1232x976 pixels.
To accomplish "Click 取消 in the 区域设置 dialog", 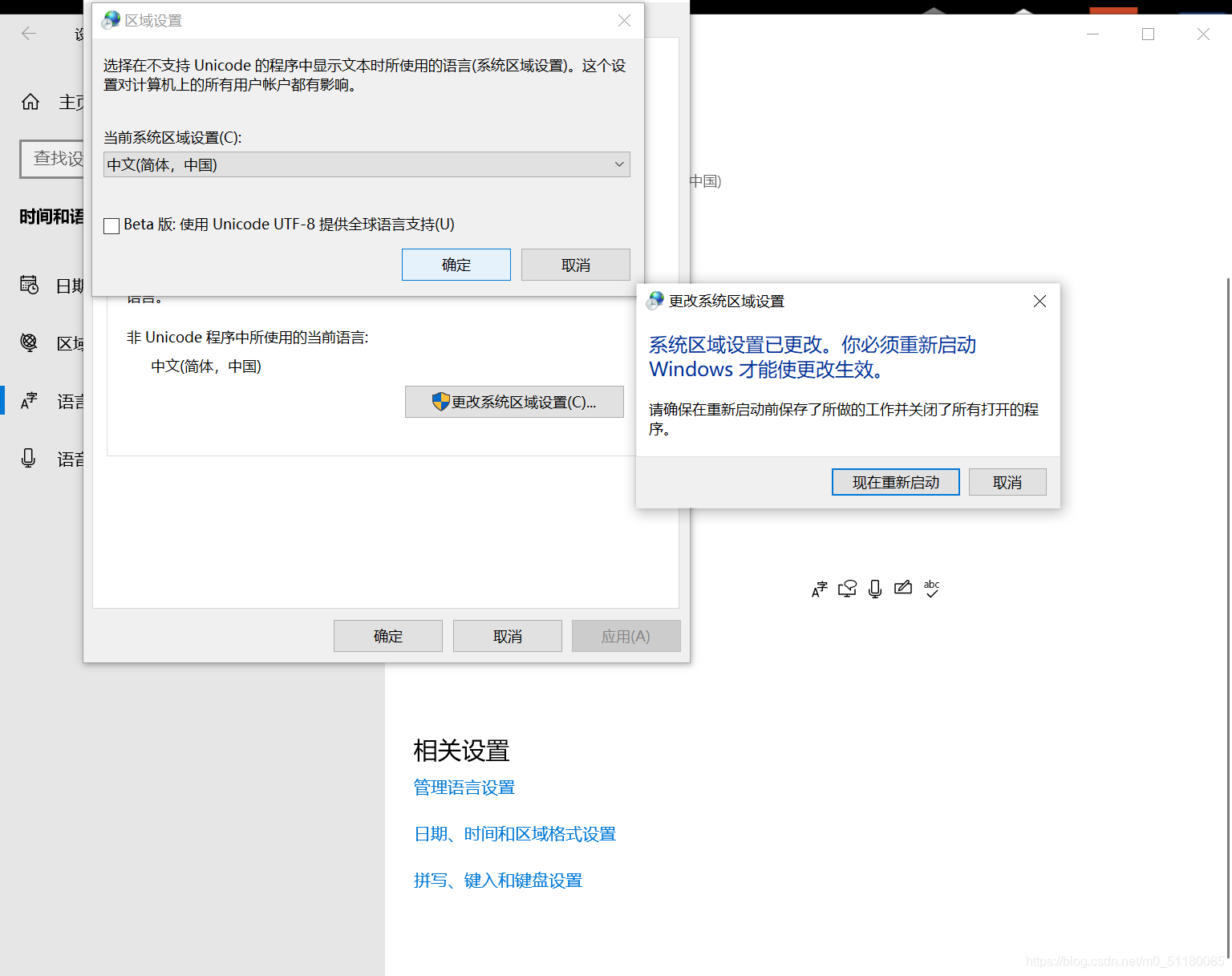I will click(576, 265).
